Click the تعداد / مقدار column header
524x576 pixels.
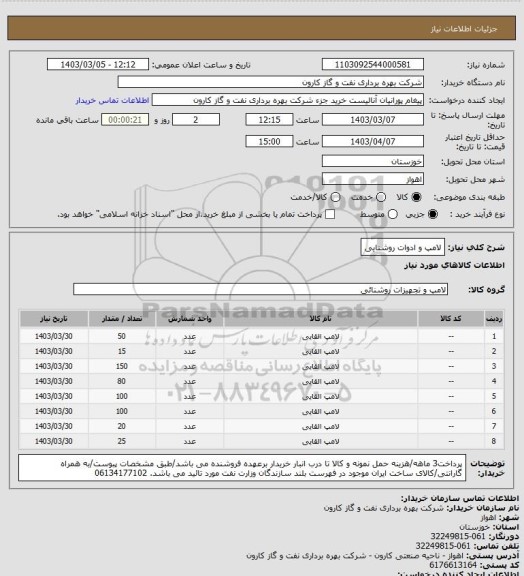(122, 319)
